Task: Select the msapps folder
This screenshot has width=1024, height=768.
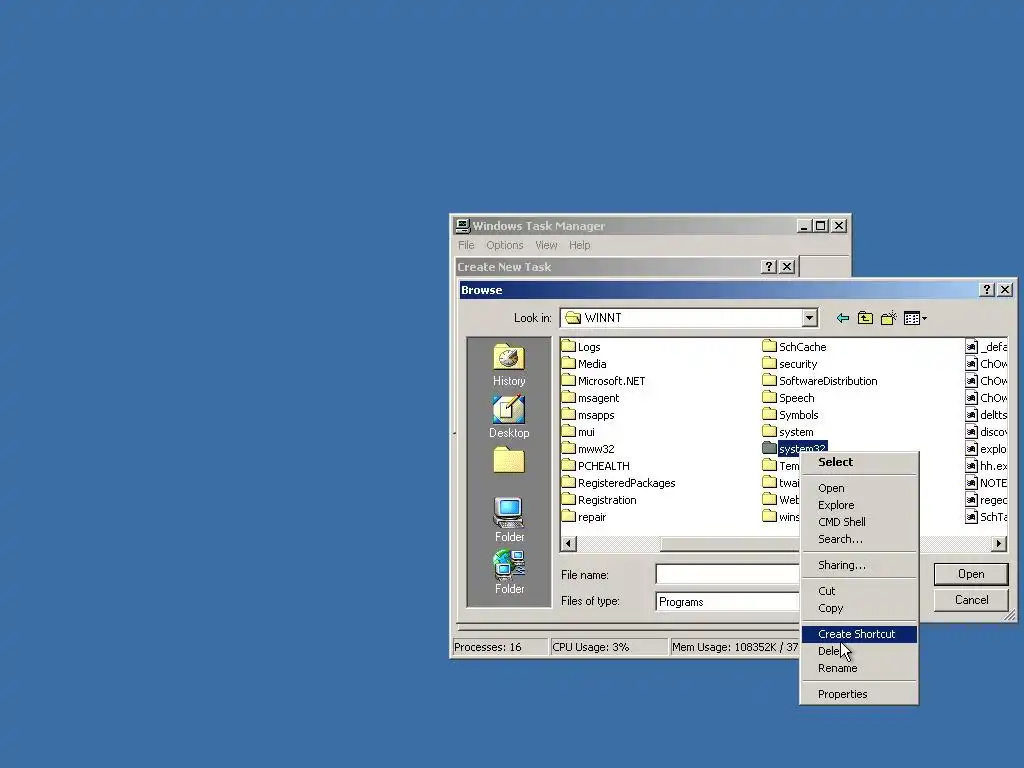Action: click(x=588, y=415)
